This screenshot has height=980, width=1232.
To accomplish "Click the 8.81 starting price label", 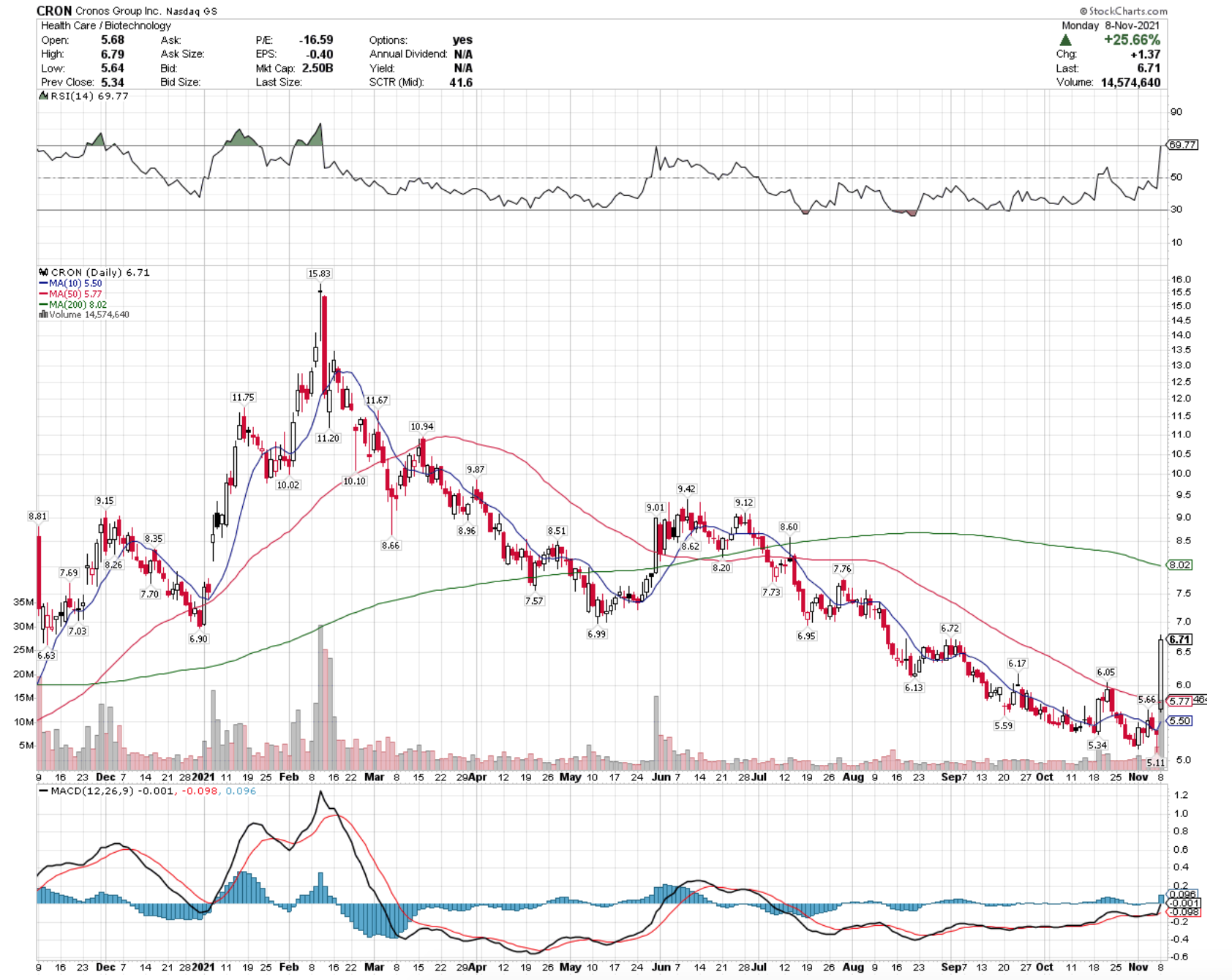I will [37, 516].
